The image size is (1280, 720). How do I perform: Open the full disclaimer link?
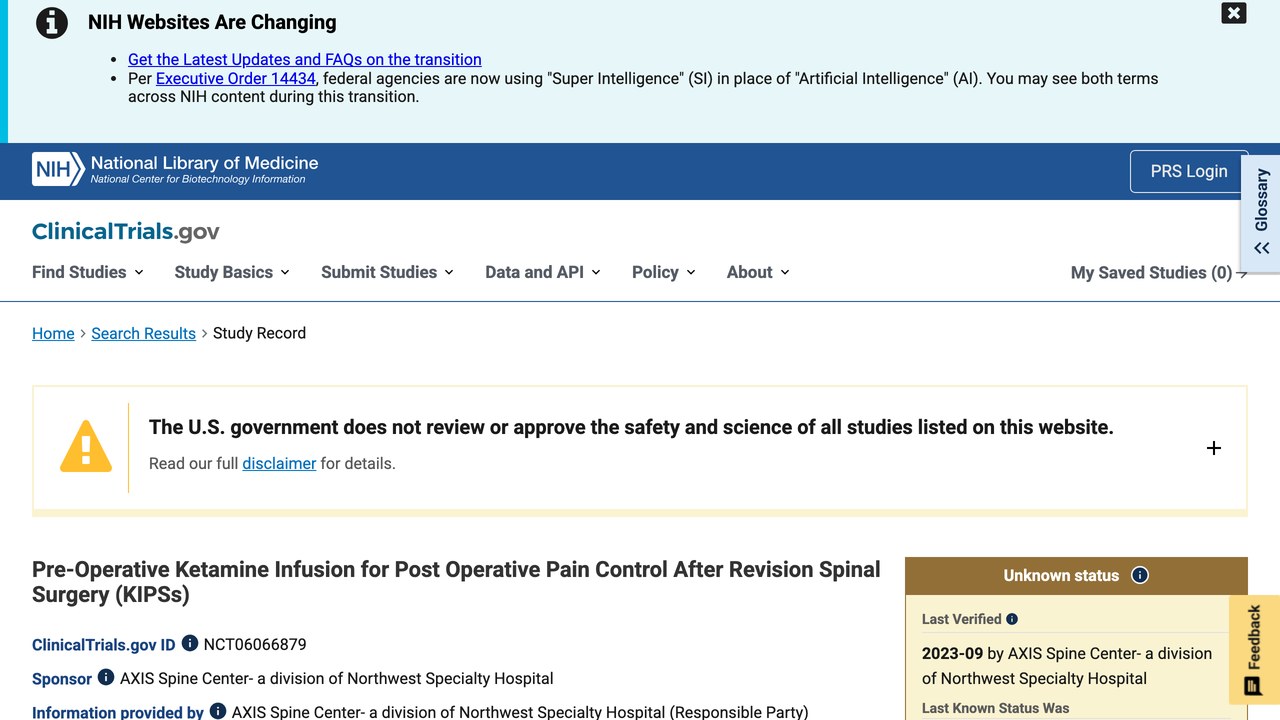tap(279, 463)
